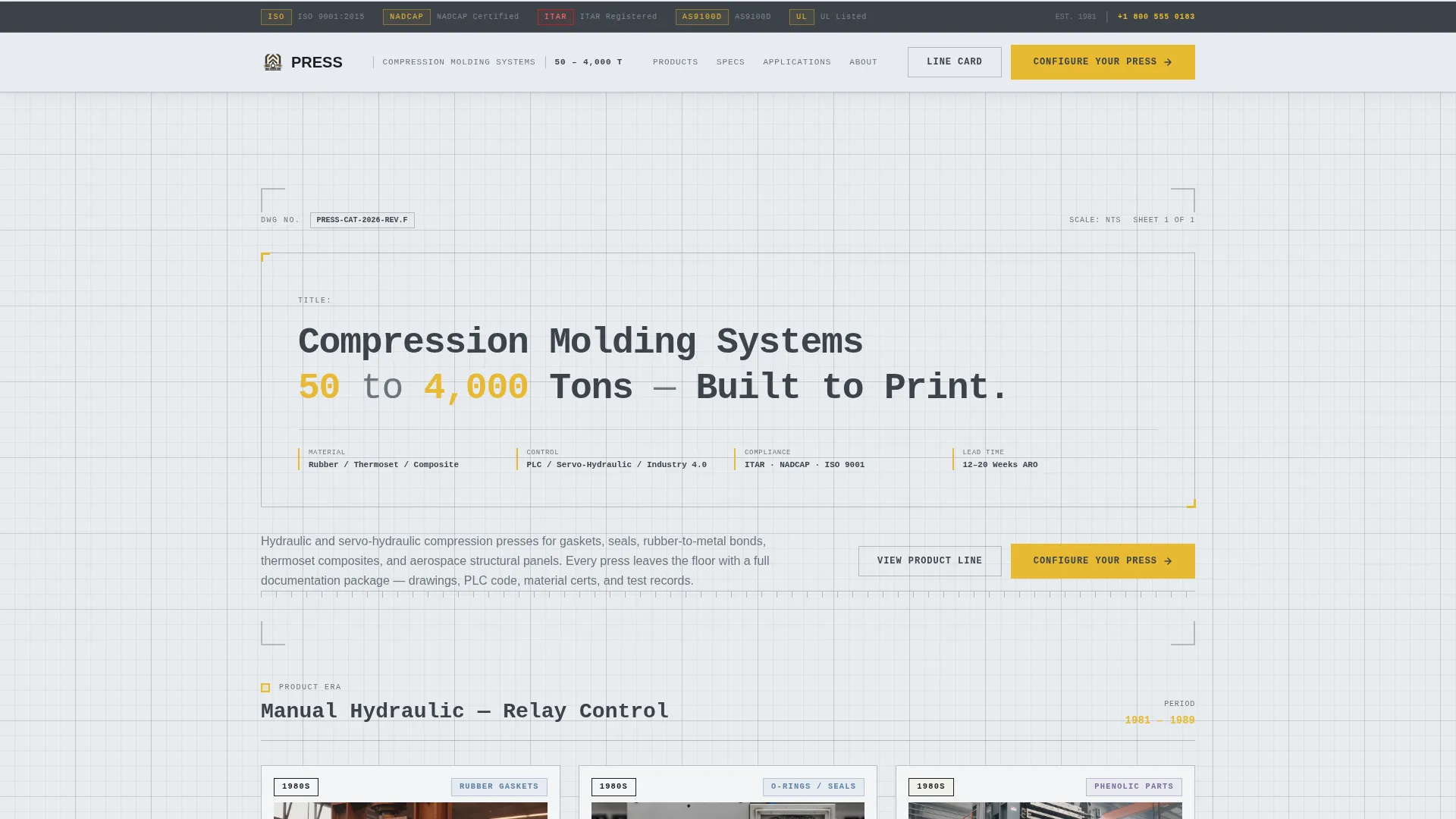Click '50 – 4,000 T' header text
The image size is (1456, 819).
588,62
